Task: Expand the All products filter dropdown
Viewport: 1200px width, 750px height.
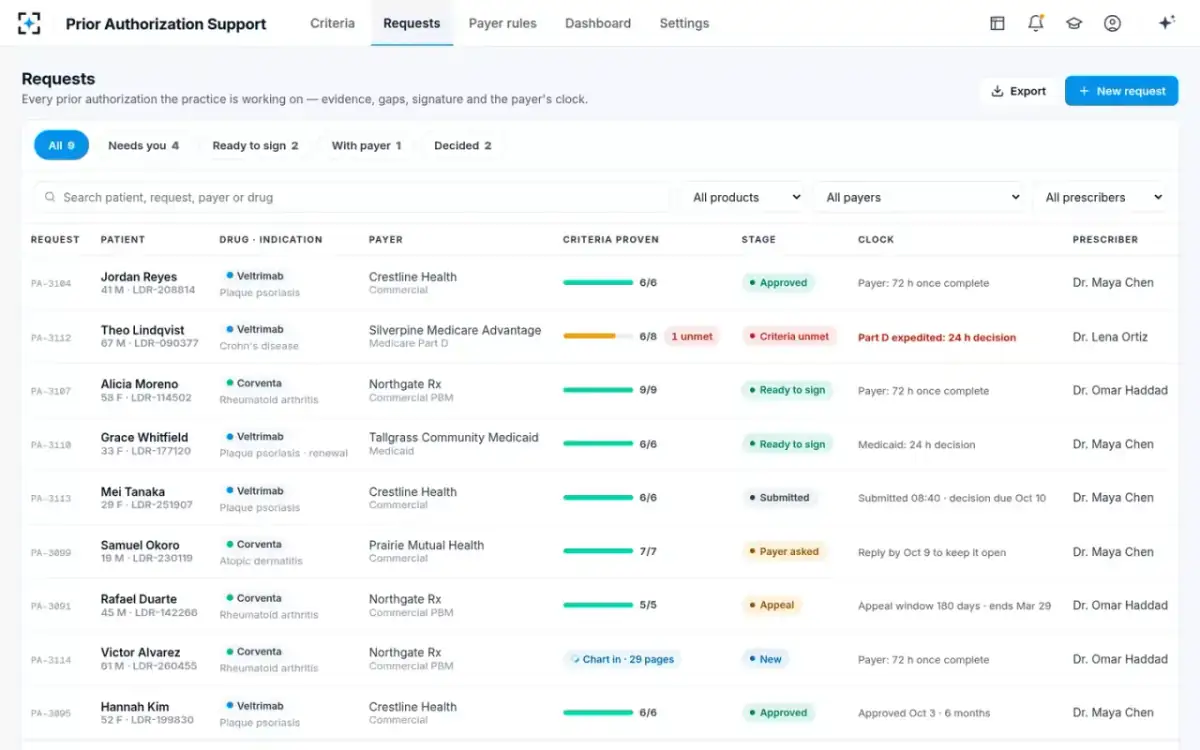Action: [747, 197]
